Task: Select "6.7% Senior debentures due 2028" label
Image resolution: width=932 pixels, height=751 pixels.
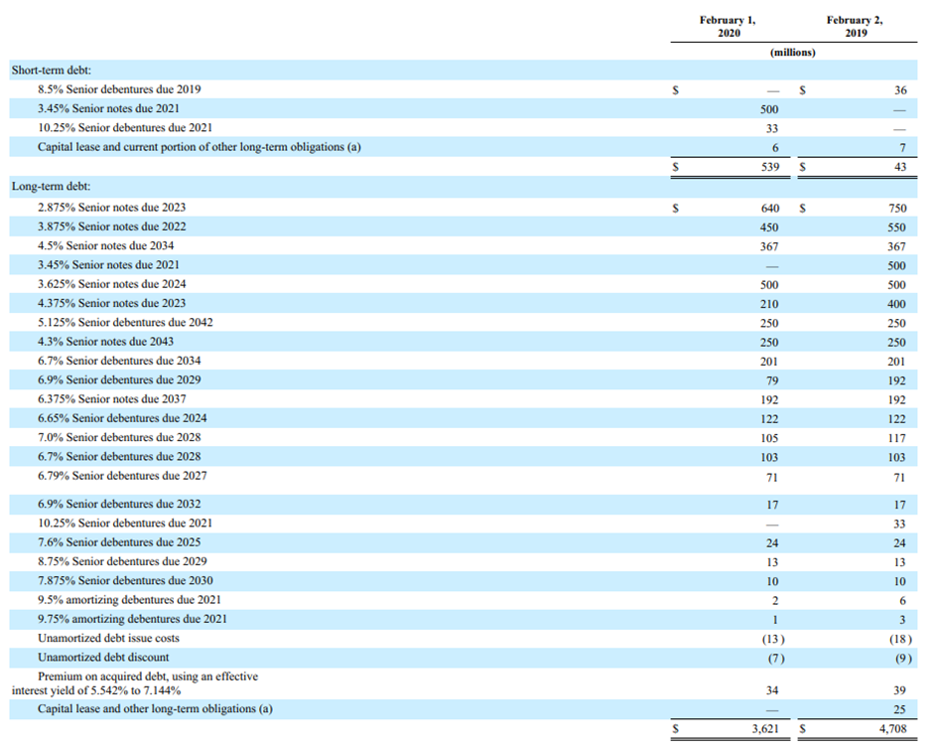Action: 119,456
